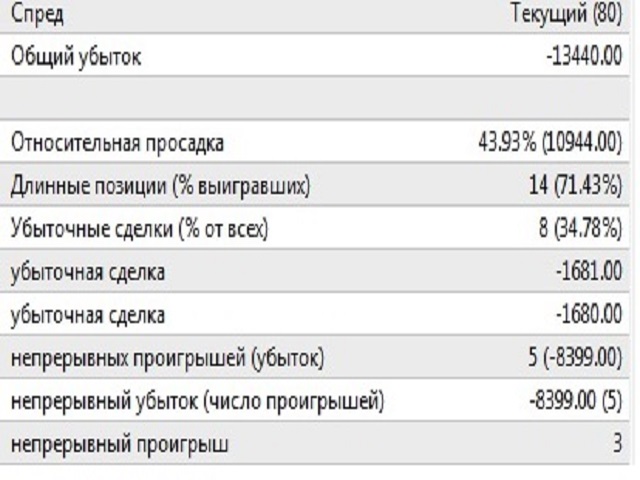640x480 pixels.
Task: Click the Общий убыток label
Action: [76, 57]
